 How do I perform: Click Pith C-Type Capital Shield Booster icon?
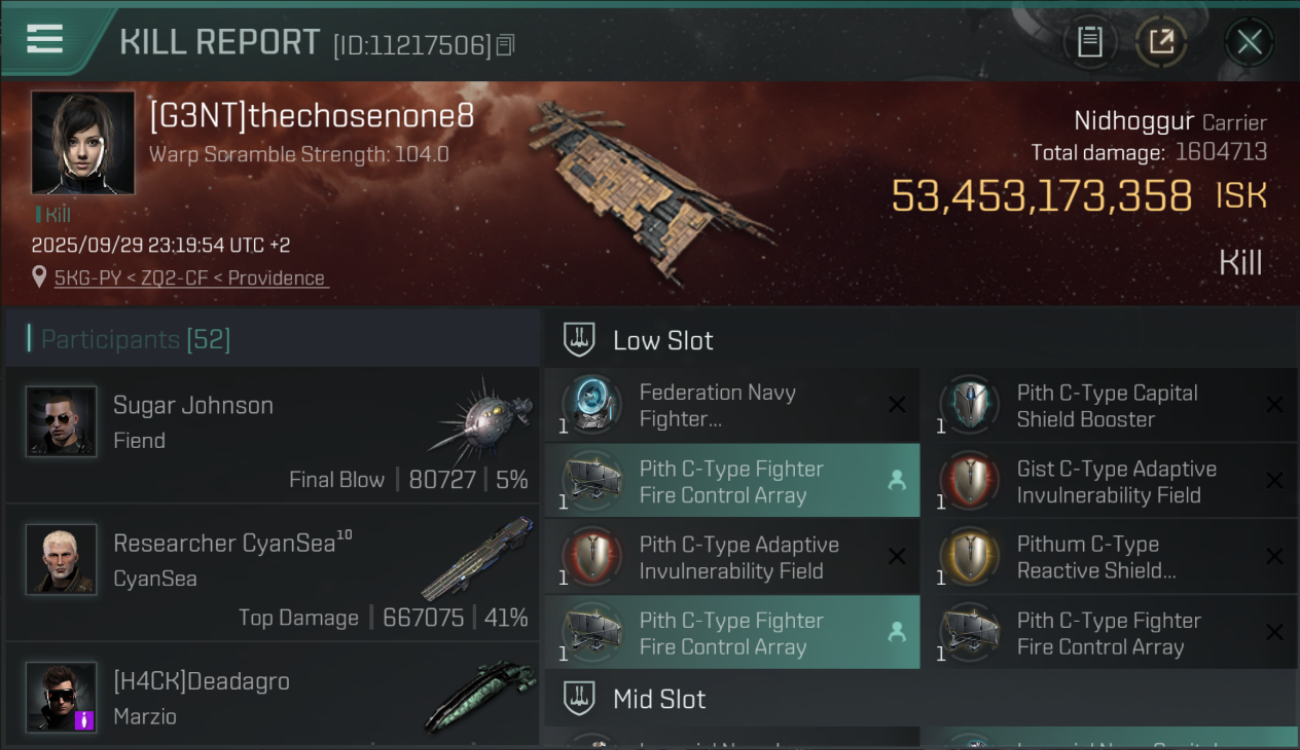tap(970, 405)
